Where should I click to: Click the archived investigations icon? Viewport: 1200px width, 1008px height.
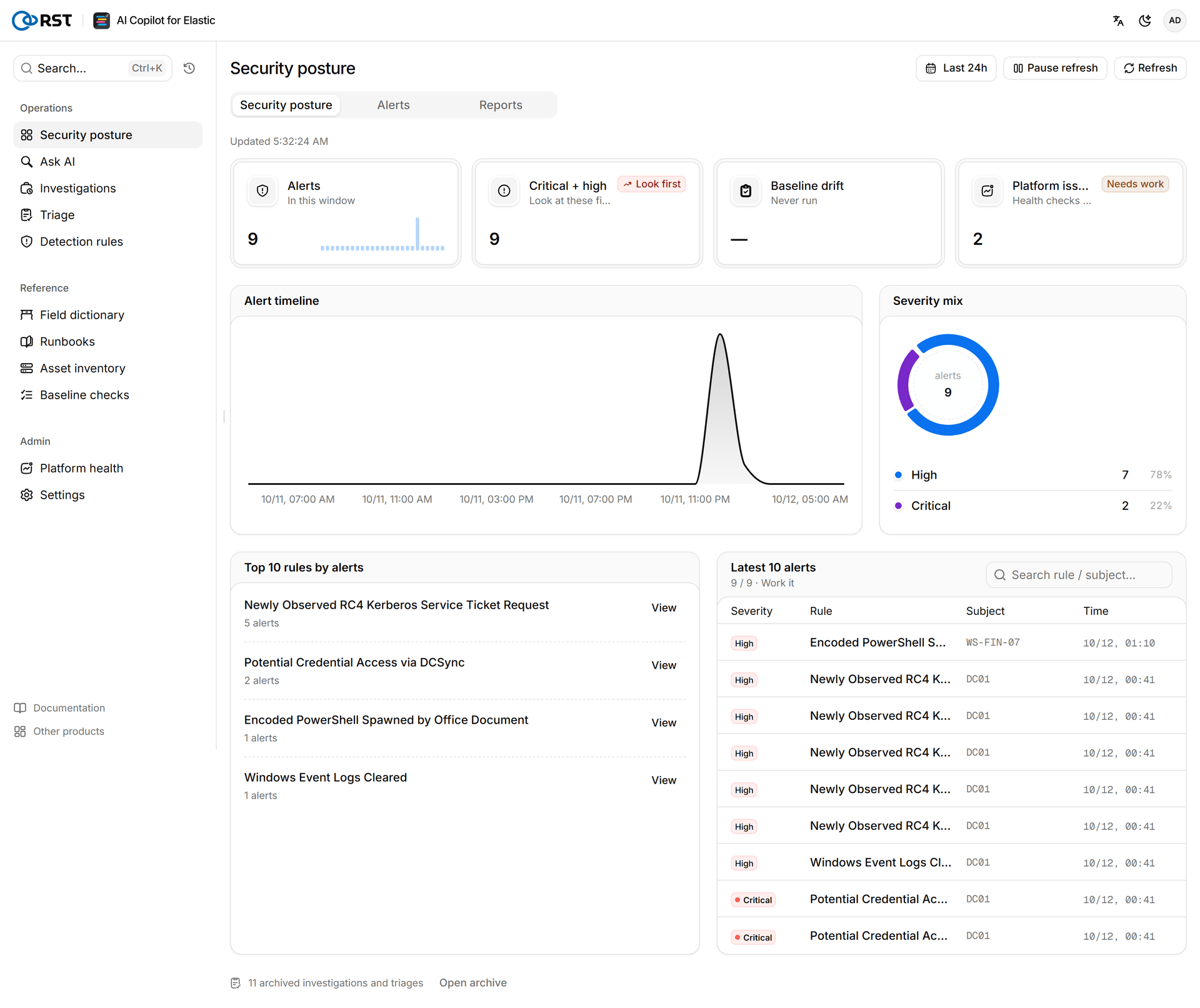[236, 983]
